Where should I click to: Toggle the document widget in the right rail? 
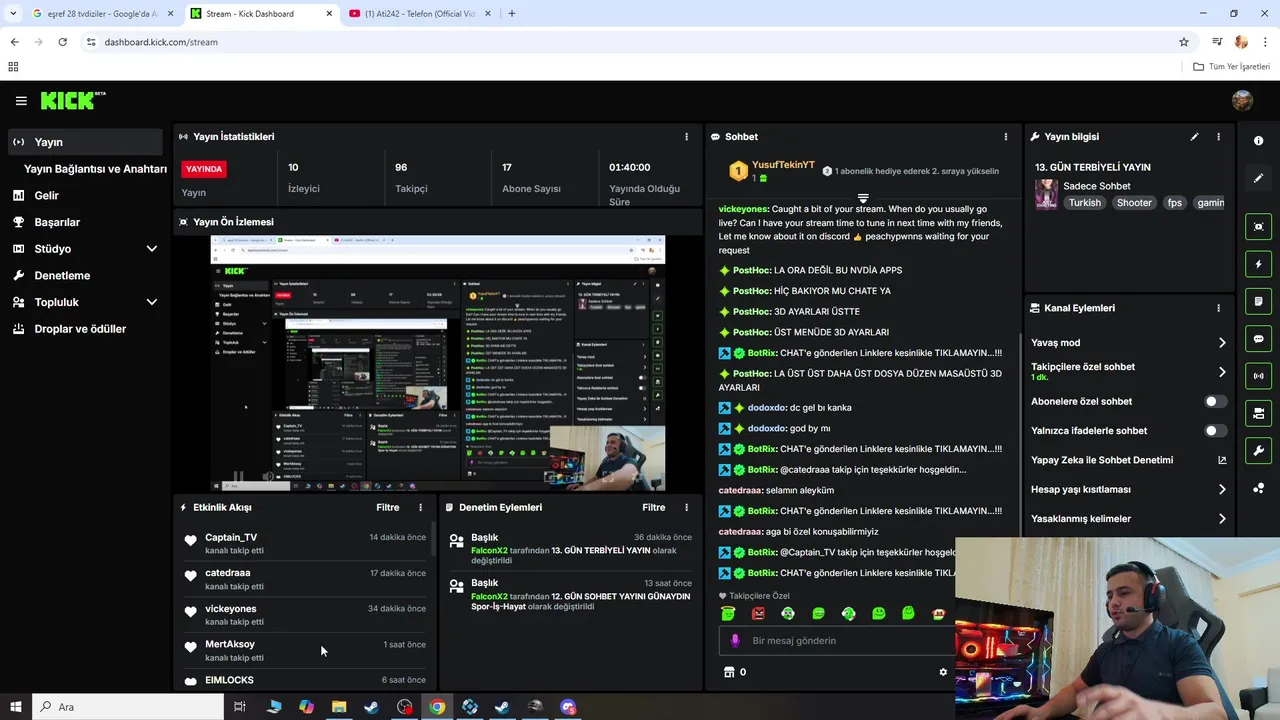[x=1258, y=301]
